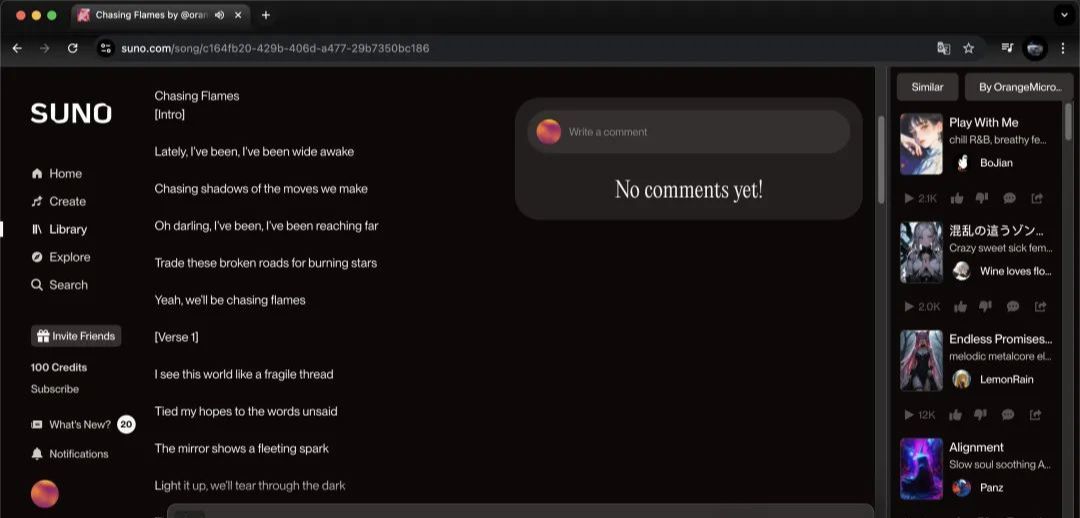This screenshot has width=1080, height=518.
Task: Dislike the Play With Me song
Action: (x=984, y=198)
